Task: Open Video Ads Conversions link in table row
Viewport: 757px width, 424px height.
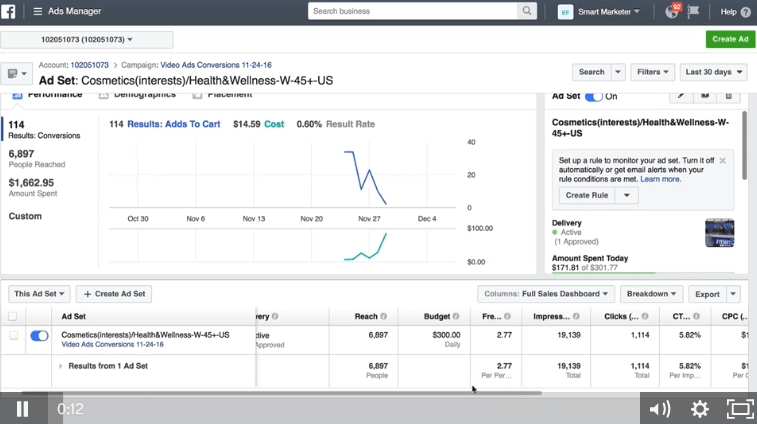Action: (112, 344)
